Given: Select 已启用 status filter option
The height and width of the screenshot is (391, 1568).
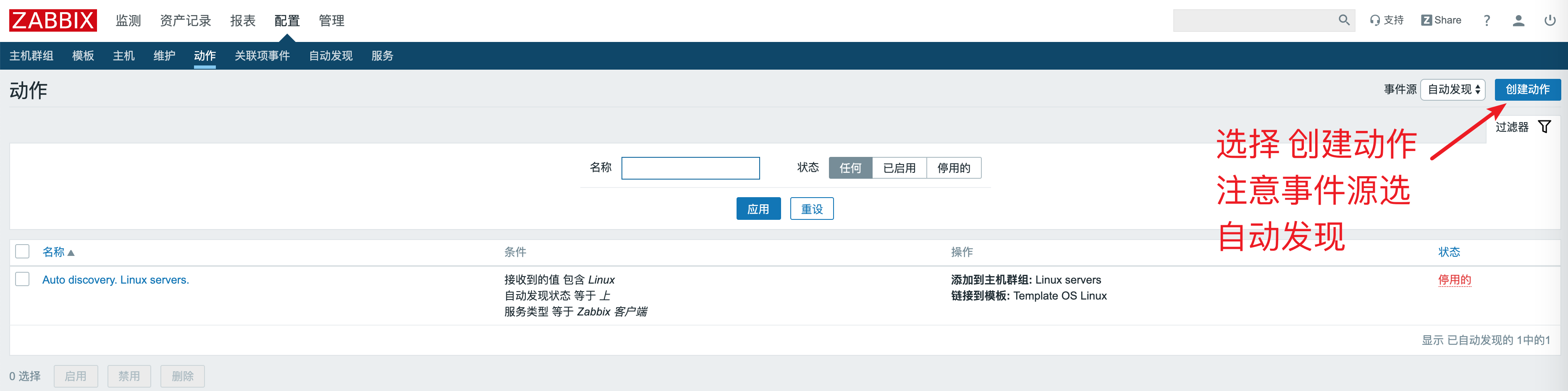Looking at the screenshot, I should pyautogui.click(x=899, y=168).
